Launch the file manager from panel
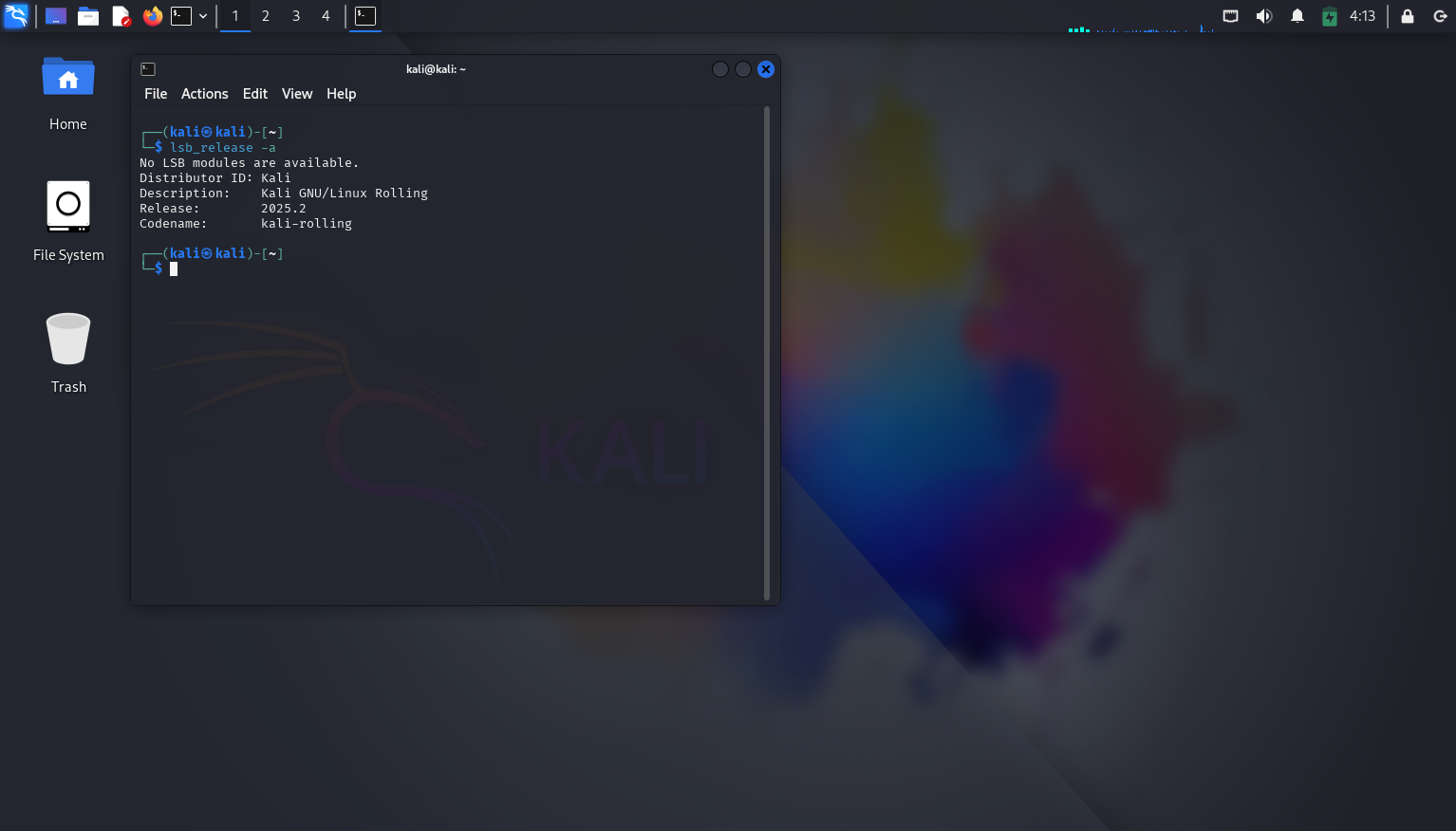 (88, 16)
